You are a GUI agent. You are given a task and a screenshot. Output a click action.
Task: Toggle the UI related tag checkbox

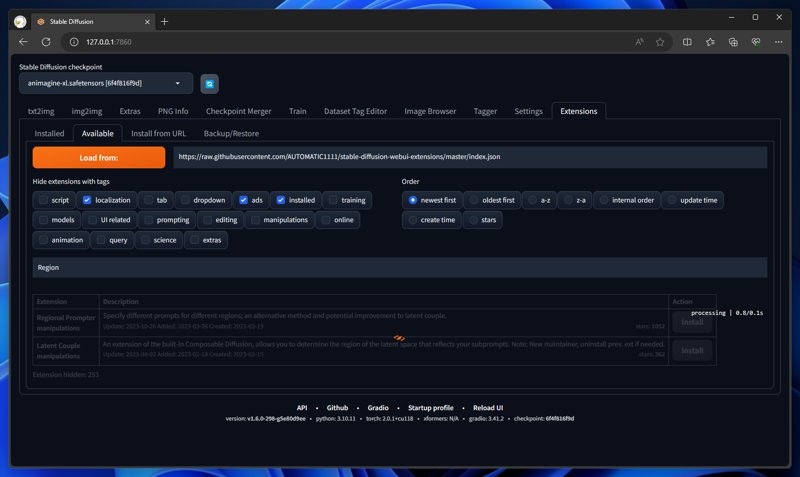point(92,220)
